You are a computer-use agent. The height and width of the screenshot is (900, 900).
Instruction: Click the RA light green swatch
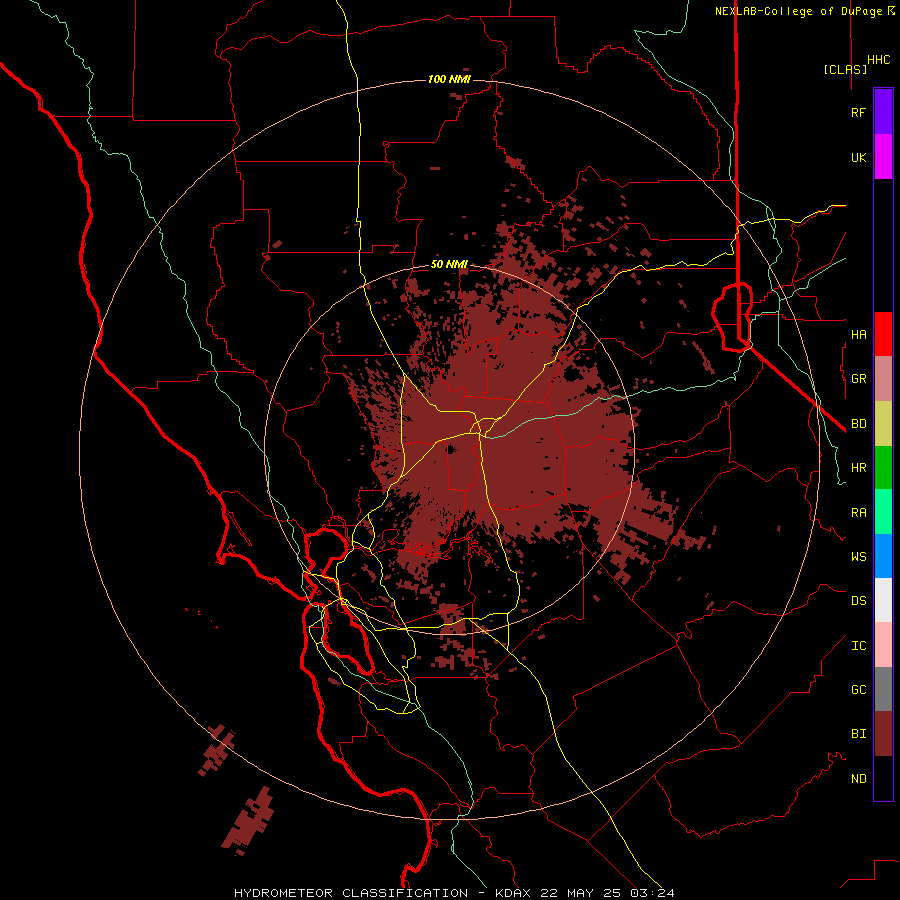883,512
